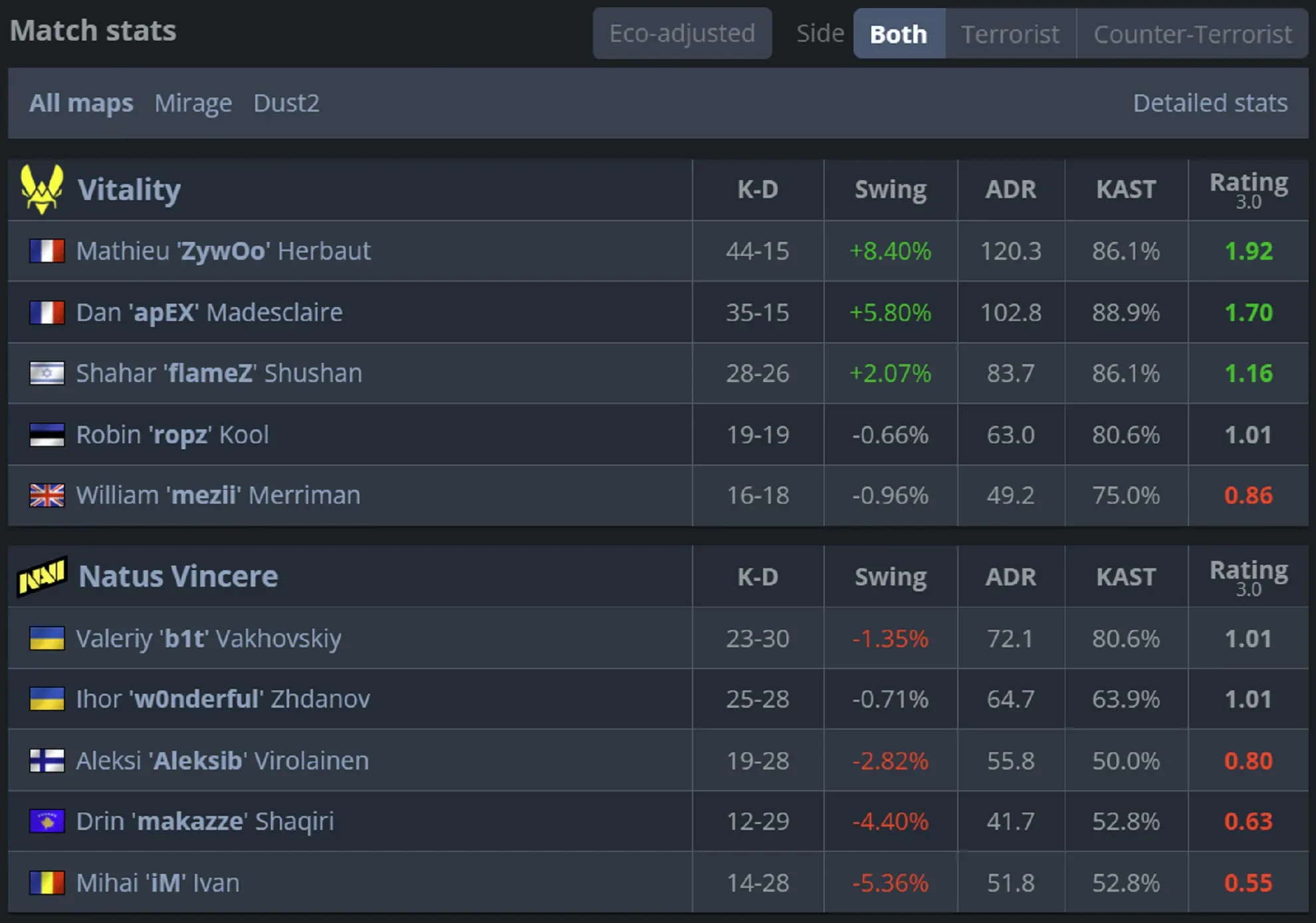Click the UK flag beside mezii
1316x923 pixels.
(47, 496)
